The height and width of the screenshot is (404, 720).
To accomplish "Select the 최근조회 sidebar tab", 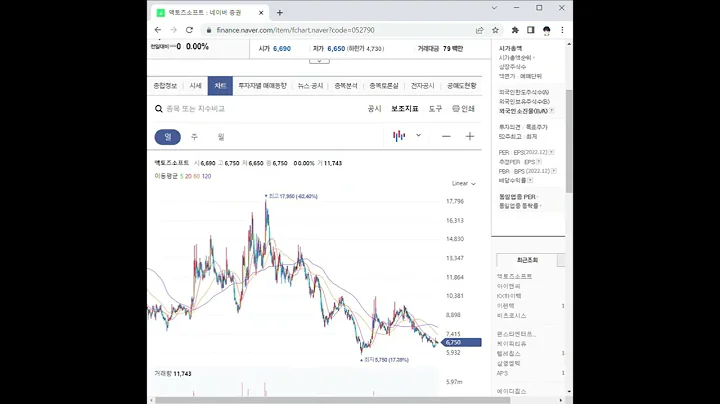I will click(527, 260).
